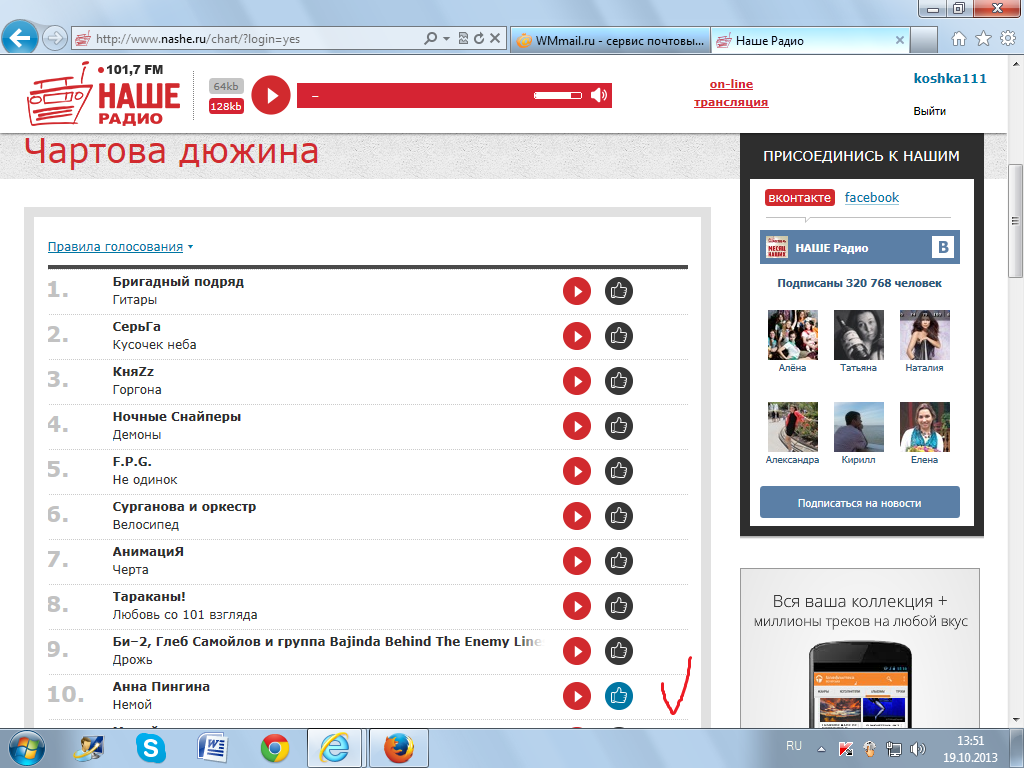This screenshot has height=768, width=1024.
Task: Select 128kb stream quality
Action: click(226, 106)
